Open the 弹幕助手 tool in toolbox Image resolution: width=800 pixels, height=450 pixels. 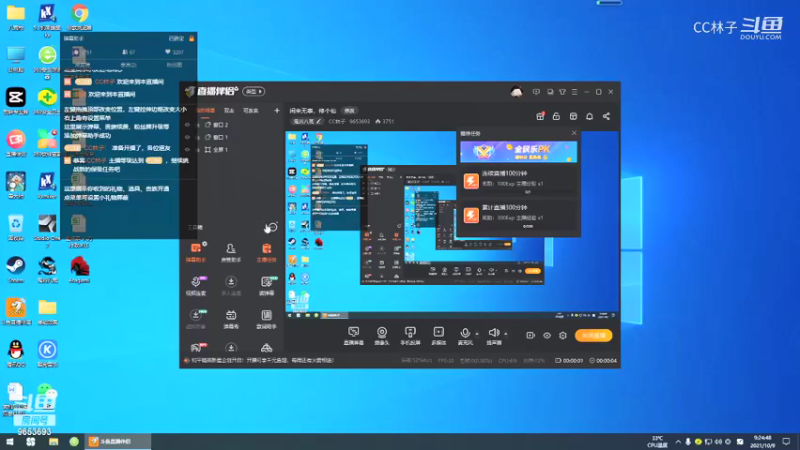pos(196,253)
